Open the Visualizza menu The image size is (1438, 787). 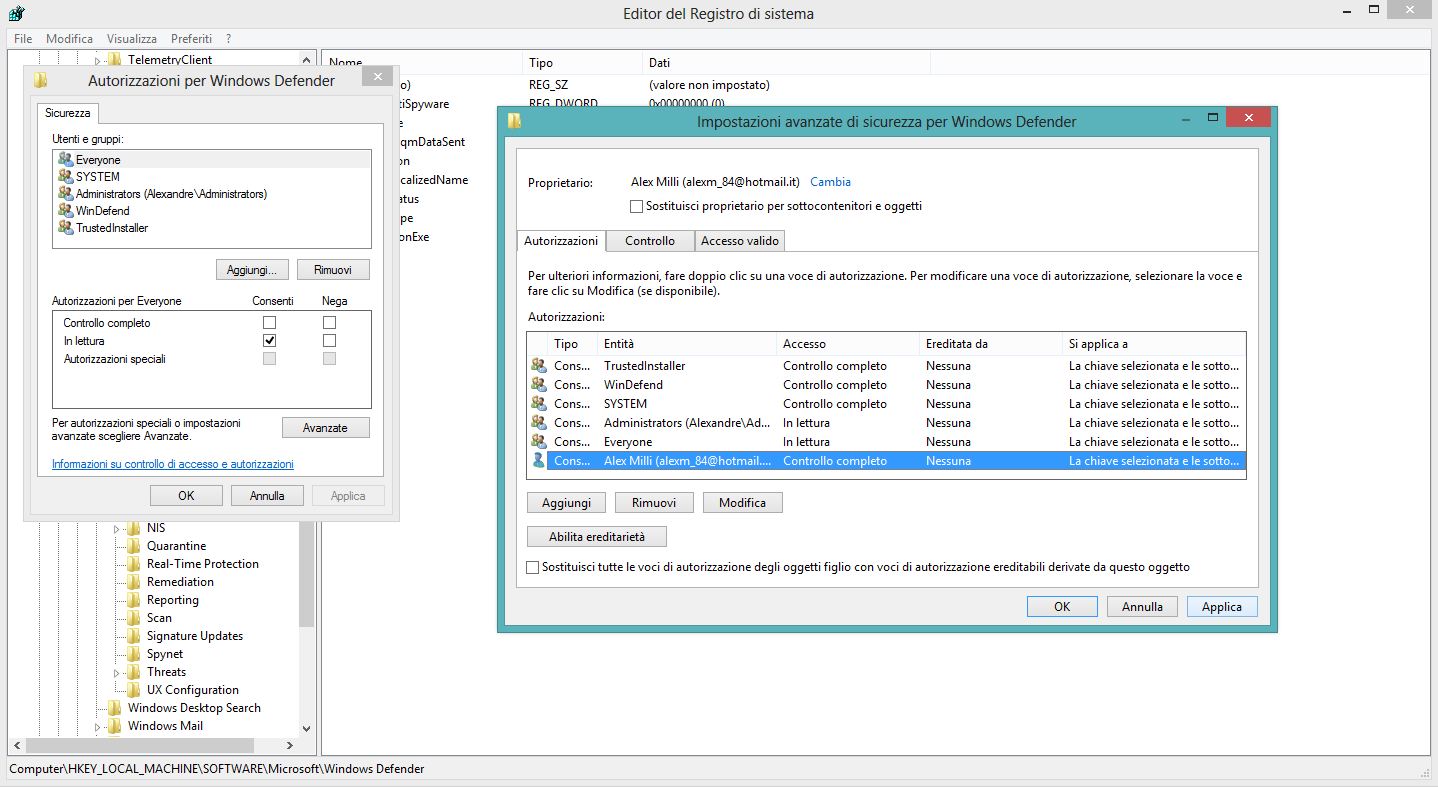click(132, 38)
